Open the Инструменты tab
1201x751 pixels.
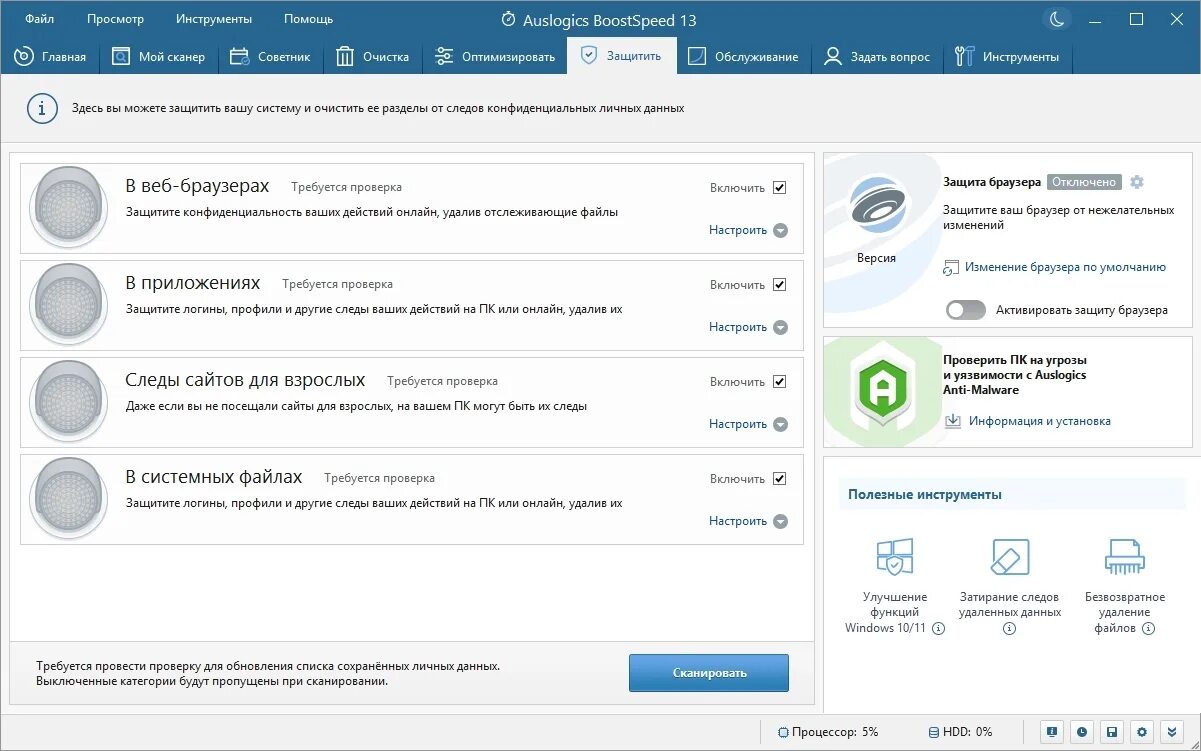click(1007, 57)
